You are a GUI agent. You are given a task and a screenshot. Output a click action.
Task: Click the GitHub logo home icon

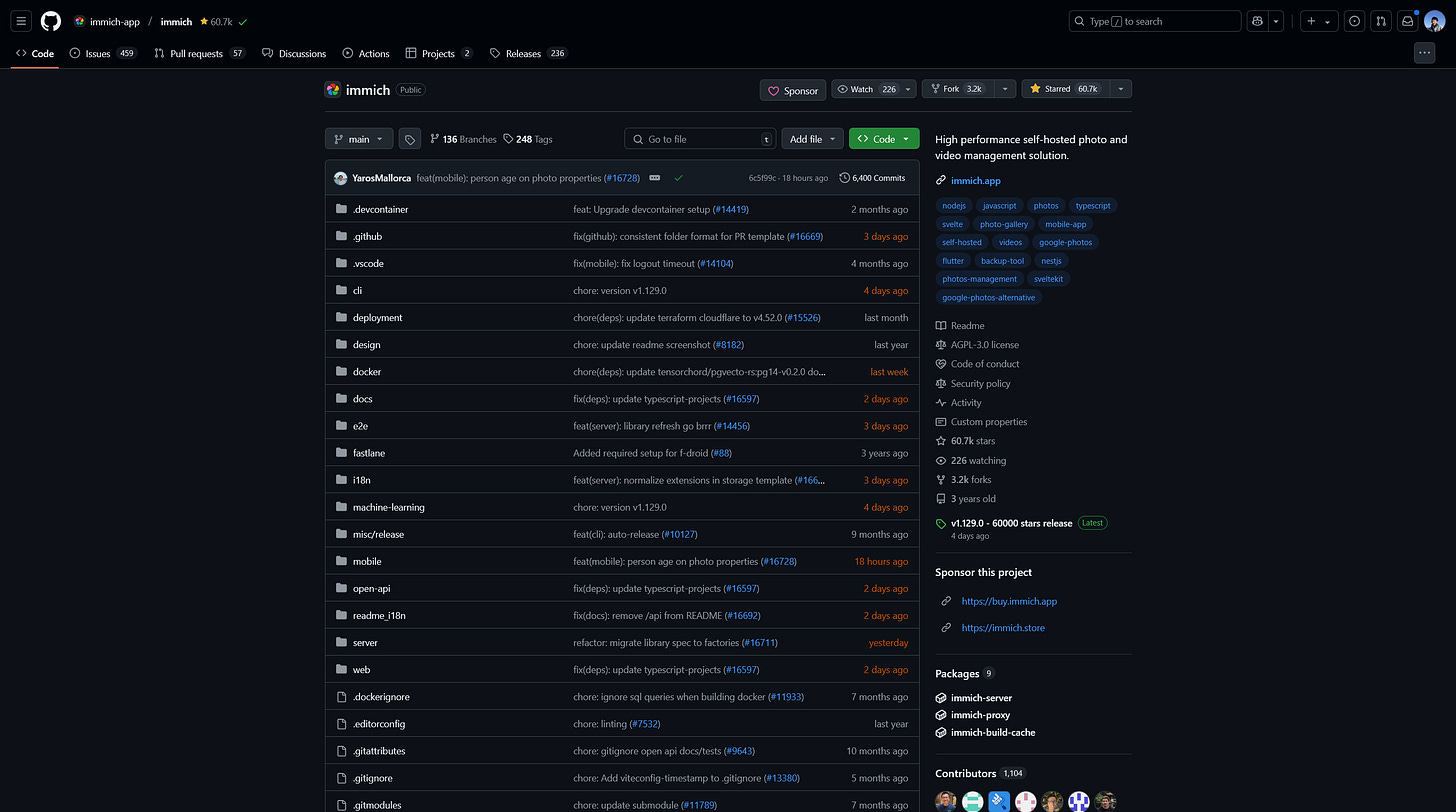click(51, 21)
